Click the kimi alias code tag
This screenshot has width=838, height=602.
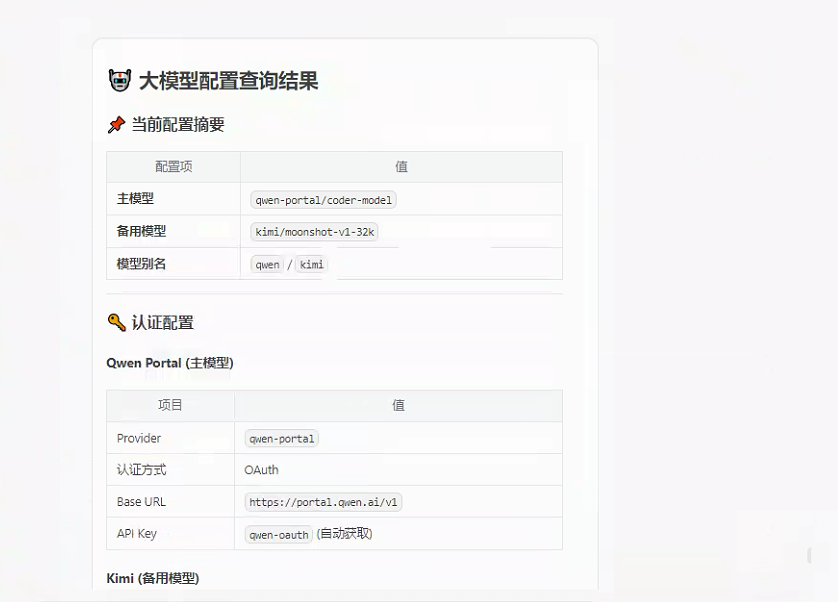click(x=312, y=265)
